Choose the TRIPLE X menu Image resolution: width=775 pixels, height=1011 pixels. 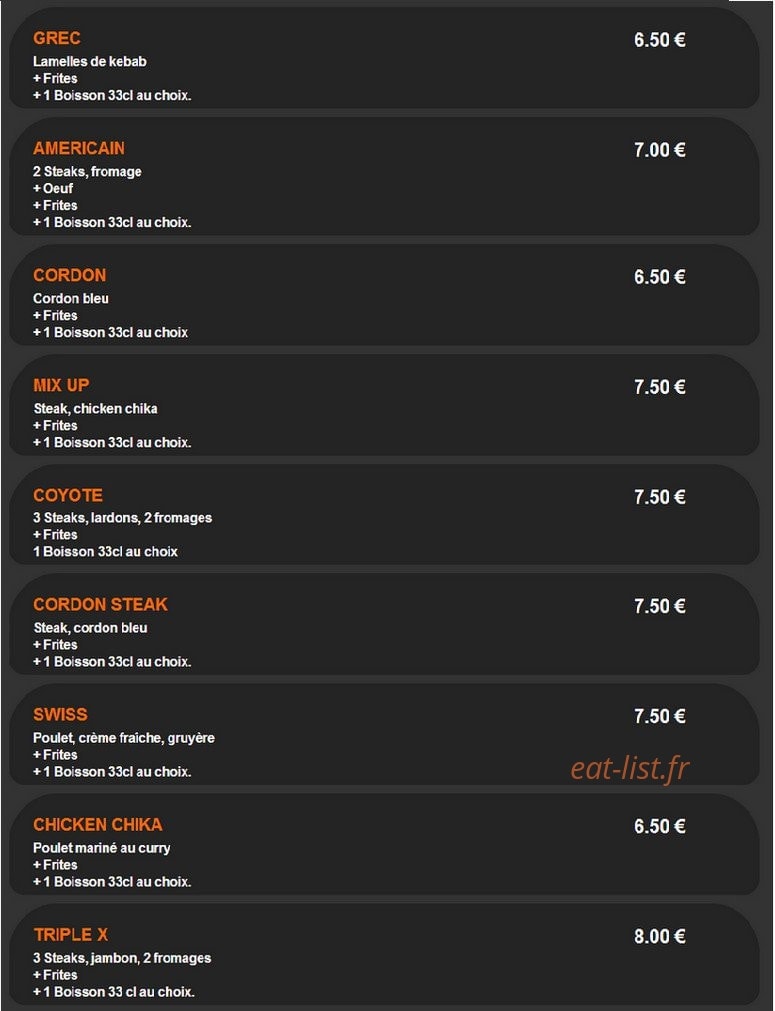coord(71,935)
